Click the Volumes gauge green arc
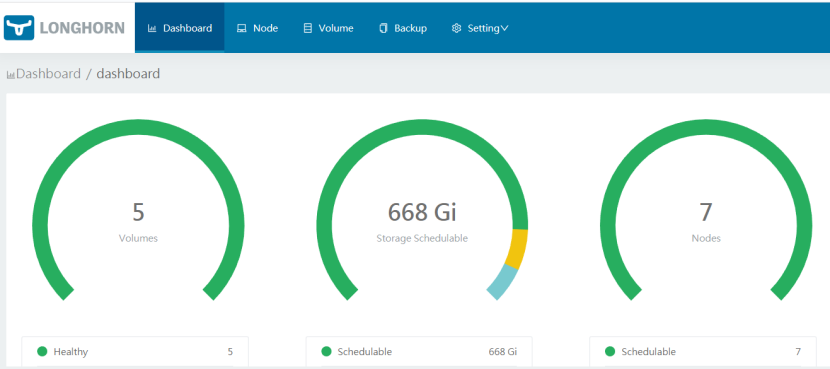The image size is (830, 369). pos(138,128)
